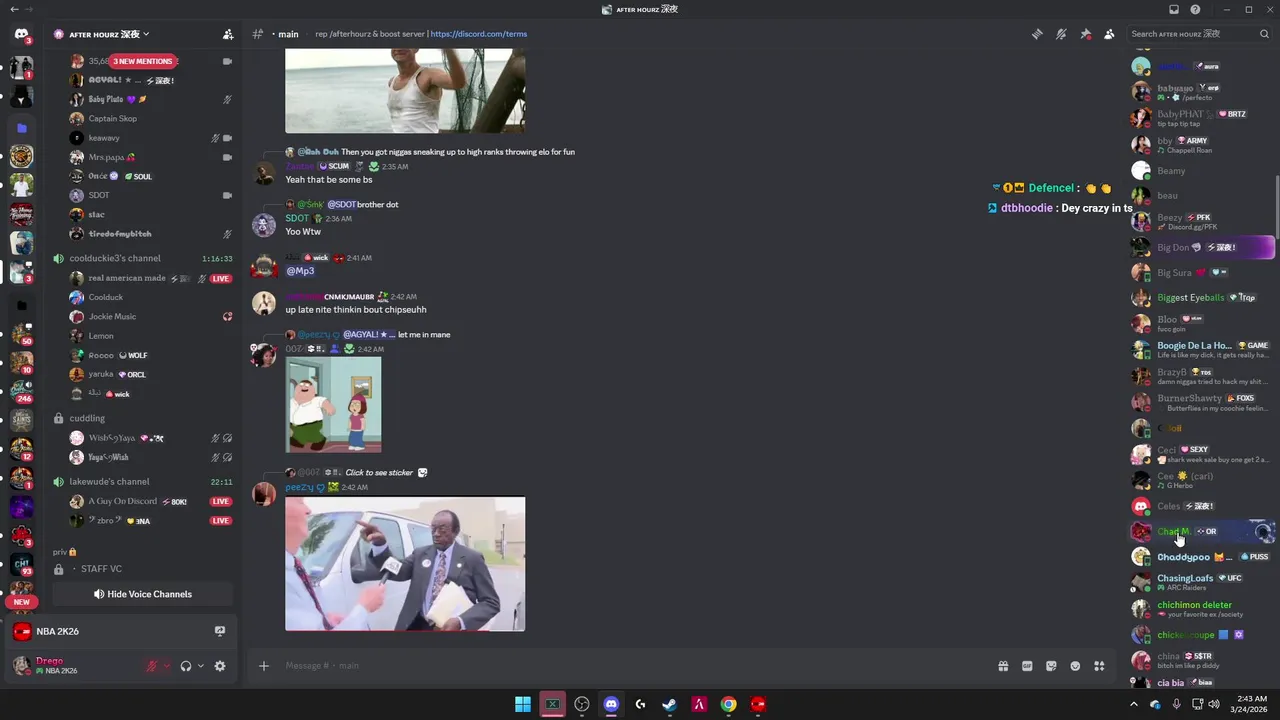Select Big Don in member list
The width and height of the screenshot is (1280, 720).
click(1202, 247)
